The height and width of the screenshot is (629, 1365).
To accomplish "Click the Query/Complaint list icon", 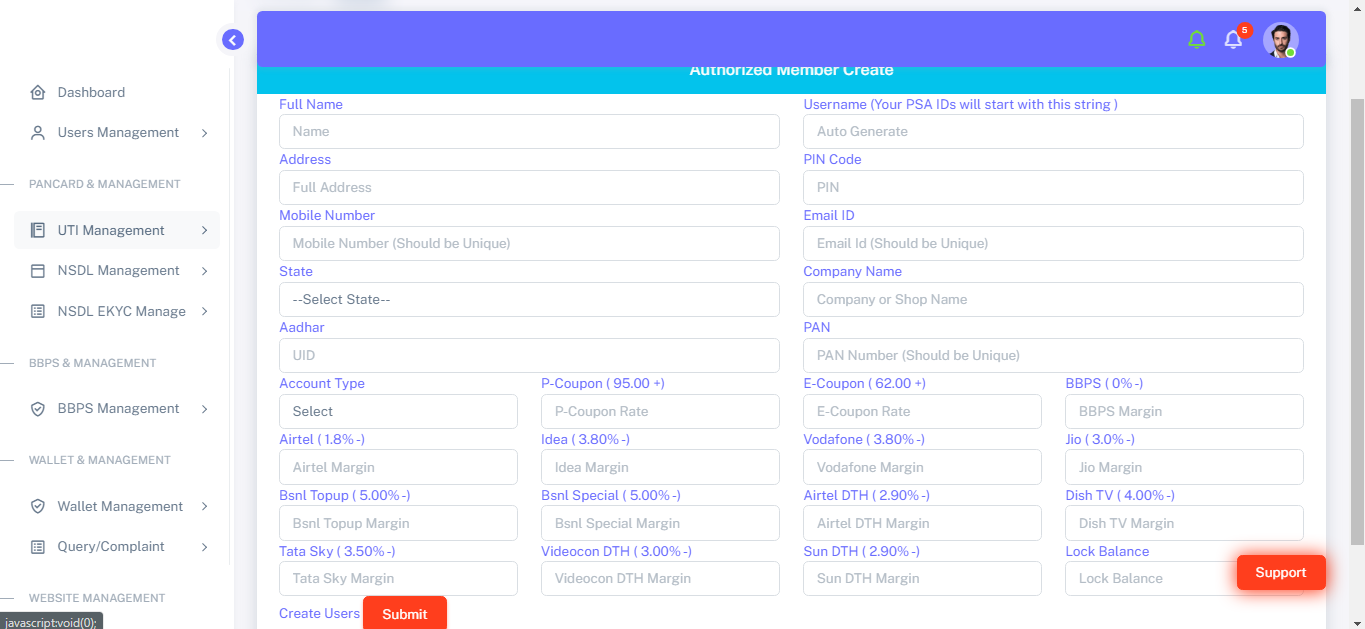I will (x=38, y=546).
